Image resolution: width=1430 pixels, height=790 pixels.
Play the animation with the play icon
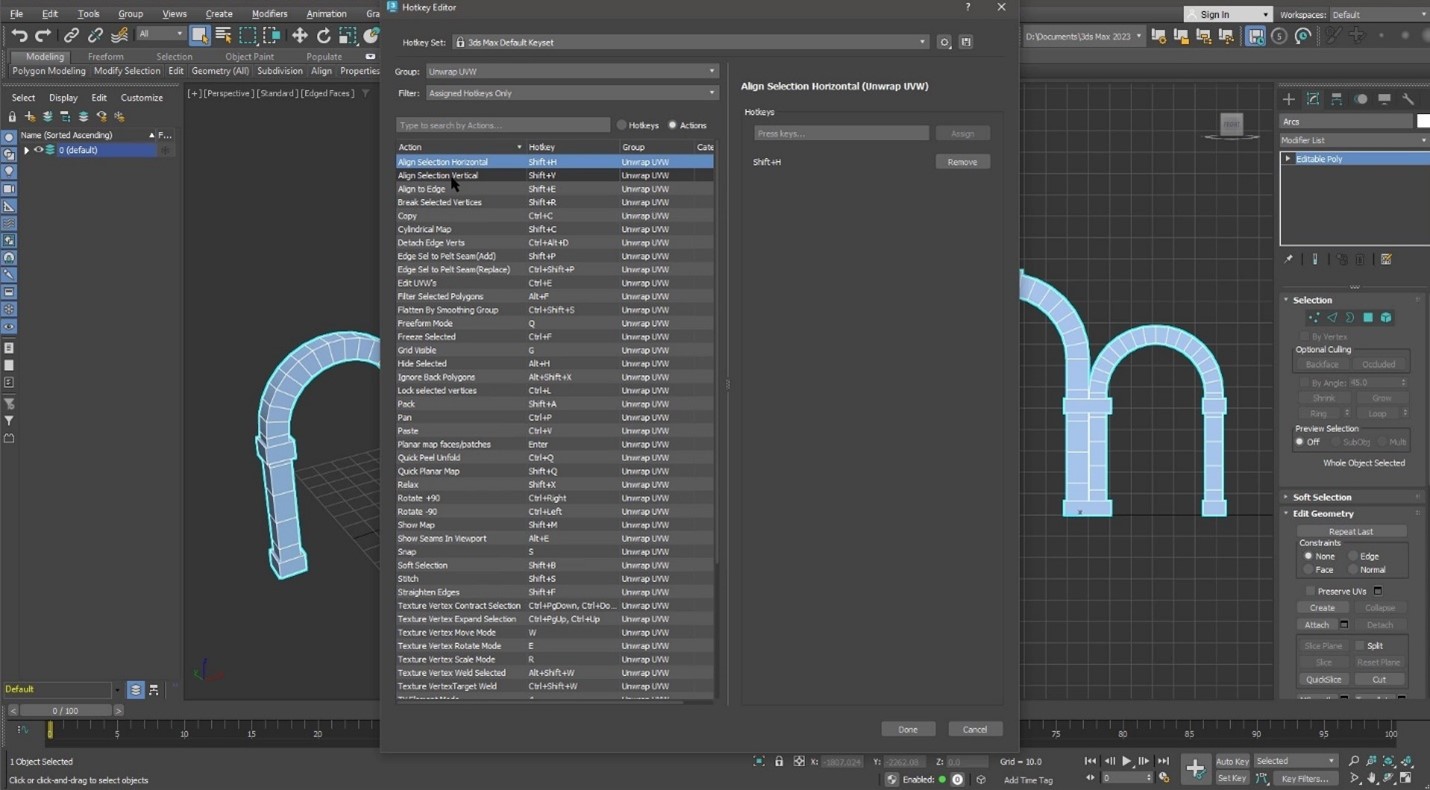[x=1126, y=760]
